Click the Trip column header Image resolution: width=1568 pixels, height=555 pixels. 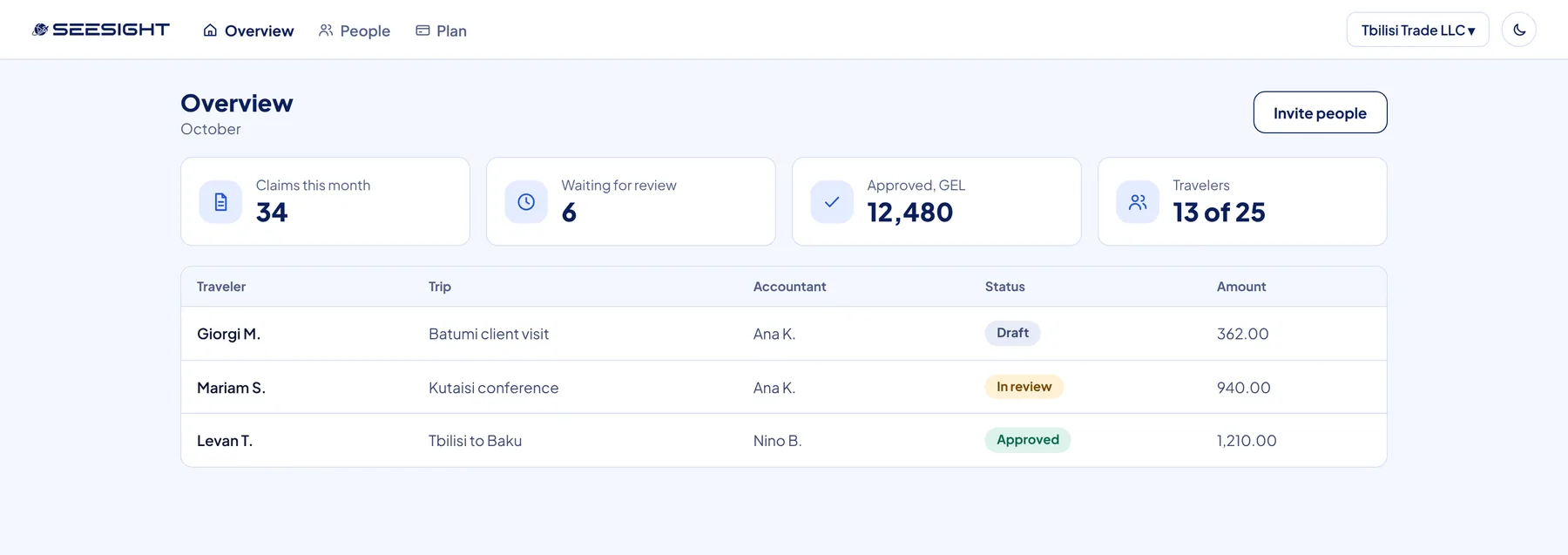440,287
